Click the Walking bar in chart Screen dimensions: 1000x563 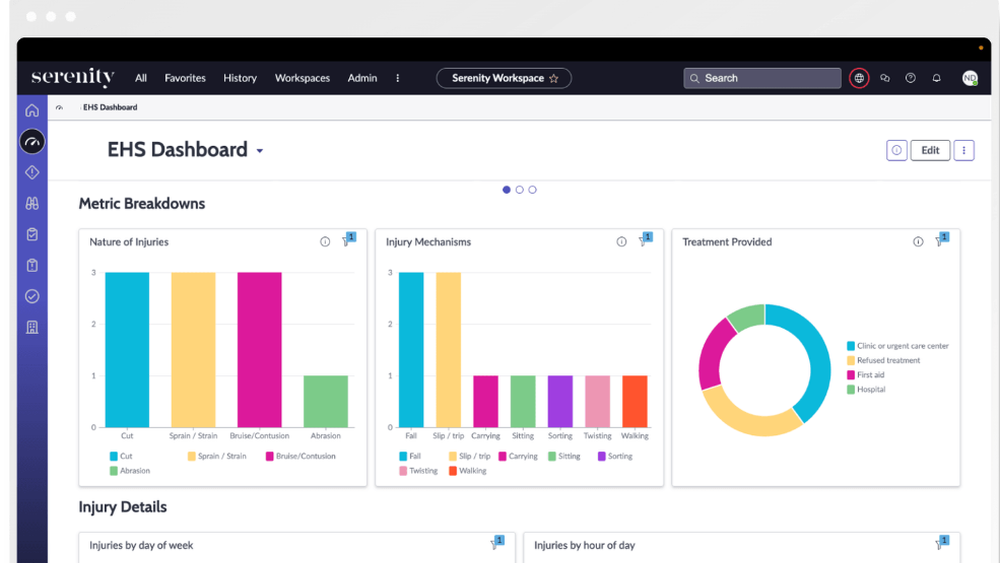click(635, 402)
